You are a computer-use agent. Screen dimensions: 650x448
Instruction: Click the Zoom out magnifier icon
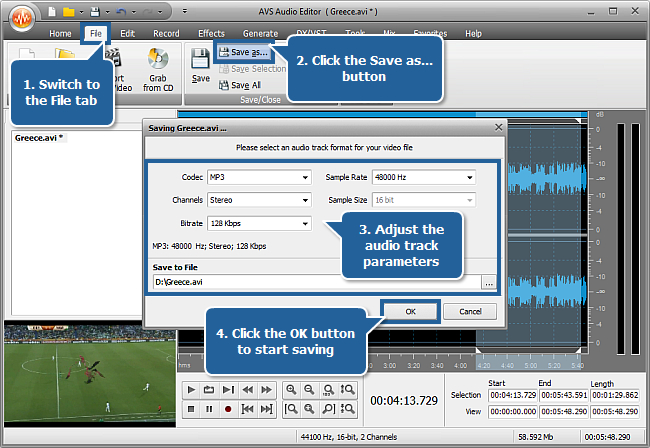coord(309,390)
